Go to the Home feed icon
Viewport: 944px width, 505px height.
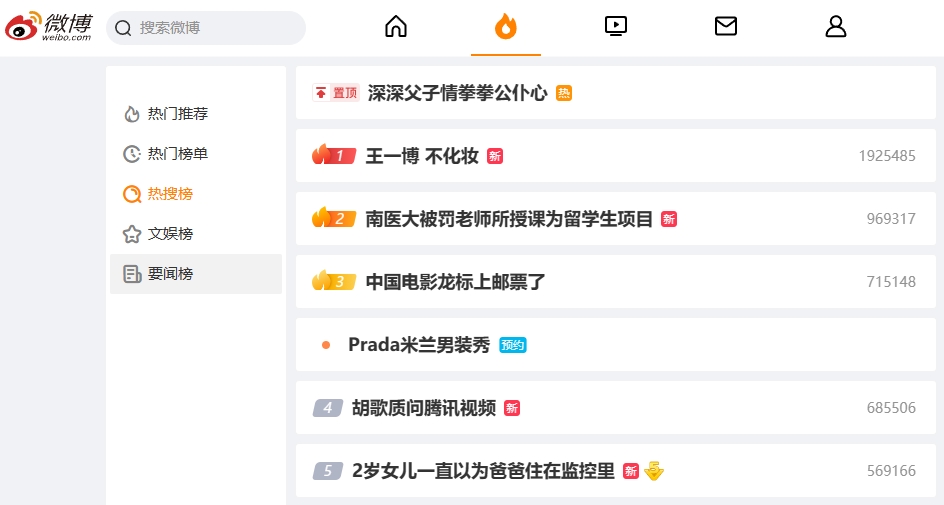point(396,26)
